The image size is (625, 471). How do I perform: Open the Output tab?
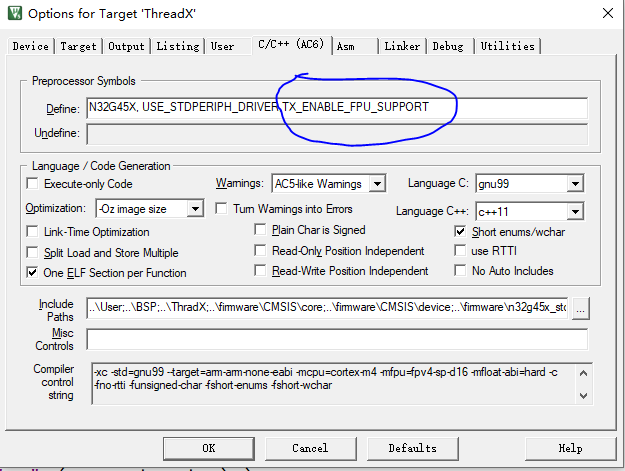point(126,46)
